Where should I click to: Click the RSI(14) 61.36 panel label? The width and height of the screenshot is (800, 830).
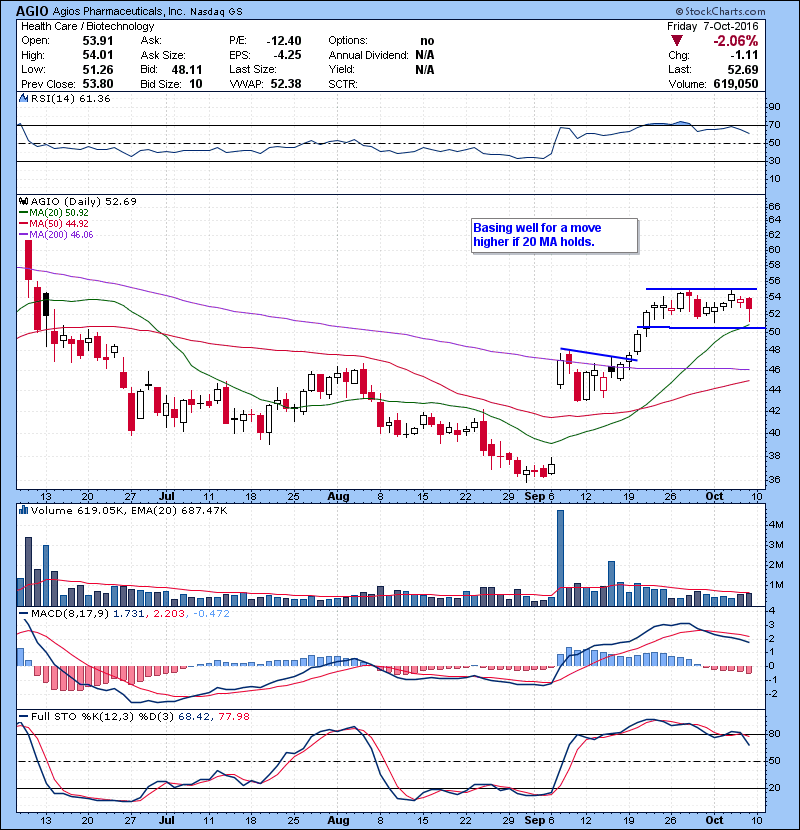tap(70, 98)
